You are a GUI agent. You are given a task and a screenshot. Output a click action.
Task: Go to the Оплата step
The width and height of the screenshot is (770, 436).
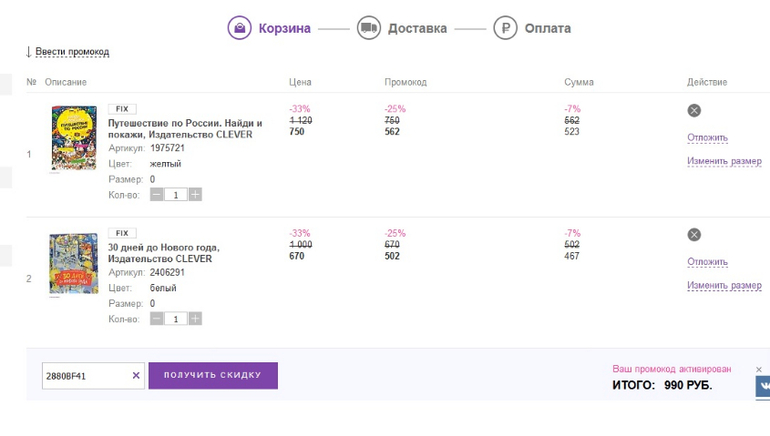coord(547,28)
